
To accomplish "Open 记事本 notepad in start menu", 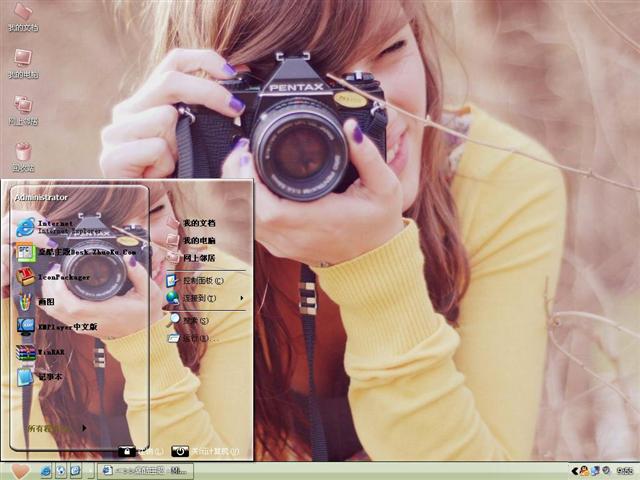I will [40, 377].
